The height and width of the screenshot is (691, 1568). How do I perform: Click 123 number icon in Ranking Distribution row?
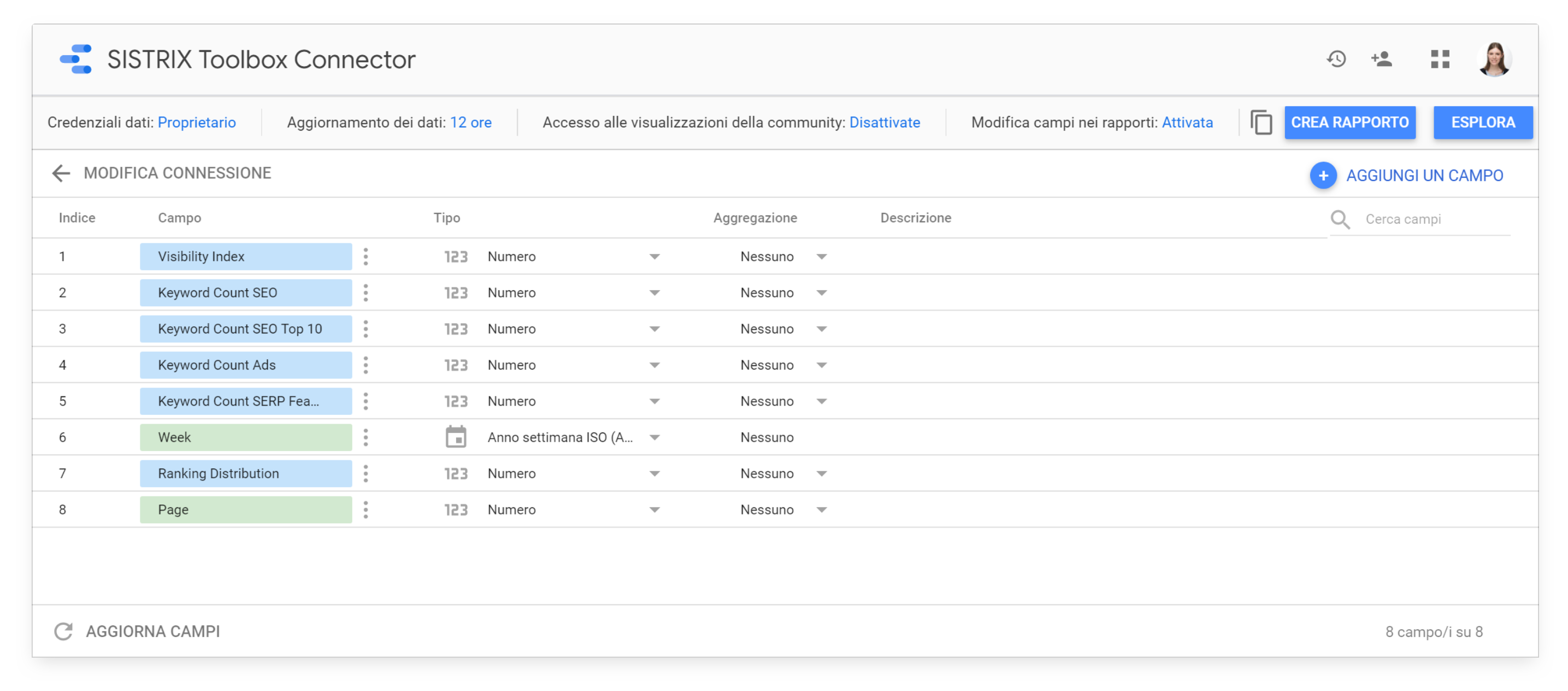pyautogui.click(x=456, y=473)
